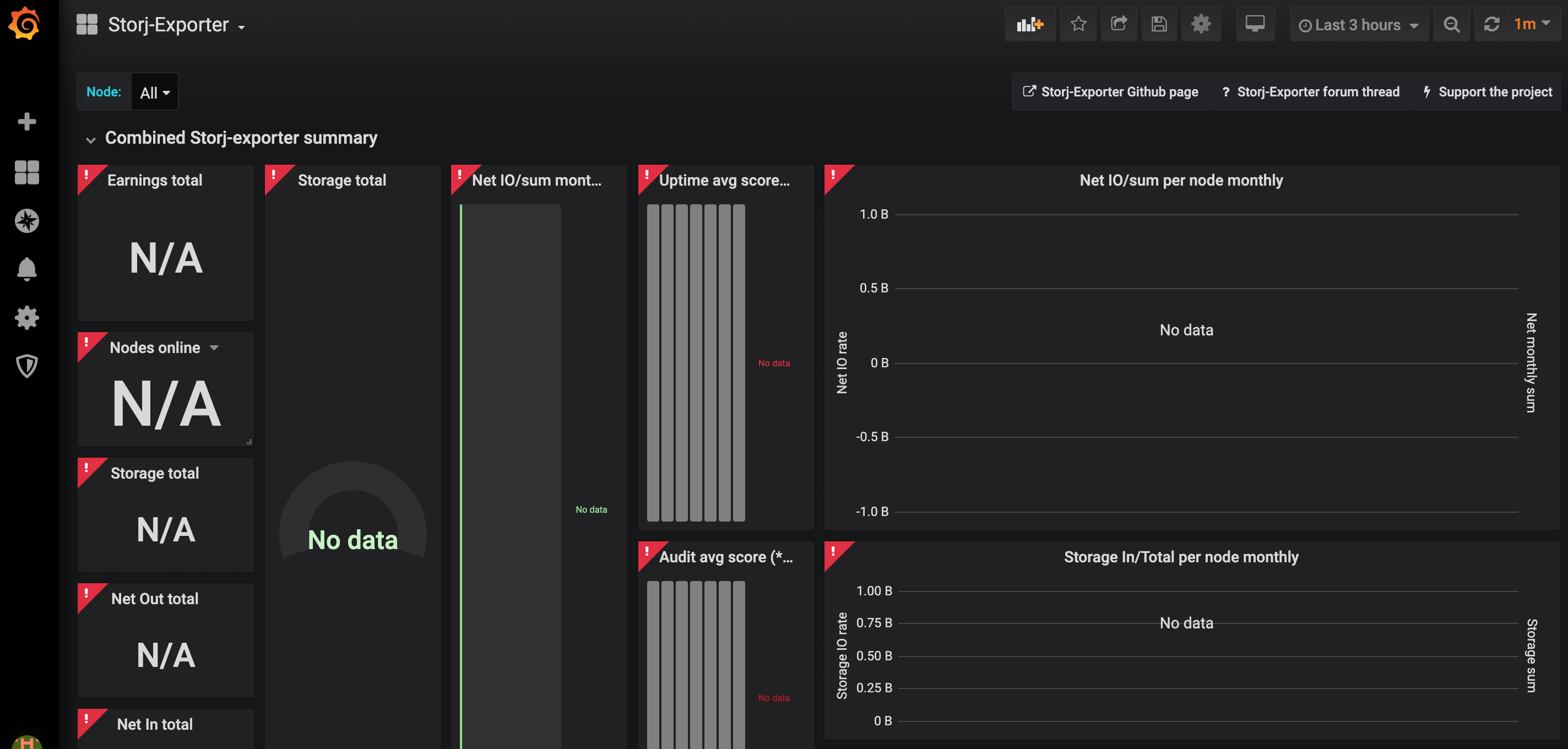The height and width of the screenshot is (749, 1568).
Task: Click the Share dashboard icon
Action: click(x=1118, y=24)
